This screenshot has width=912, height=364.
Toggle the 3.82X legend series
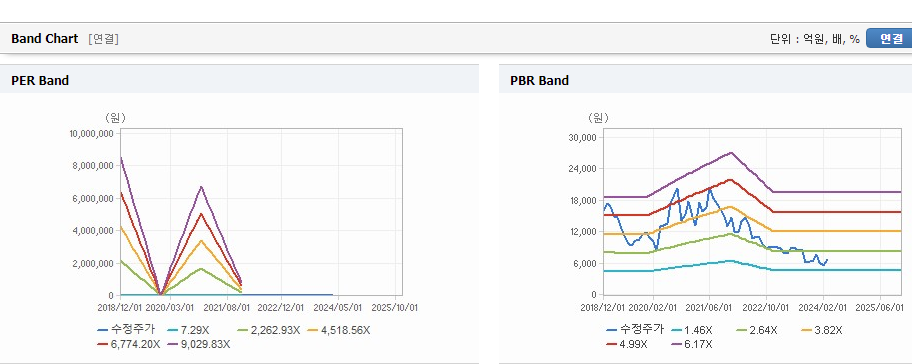pyautogui.click(x=822, y=330)
